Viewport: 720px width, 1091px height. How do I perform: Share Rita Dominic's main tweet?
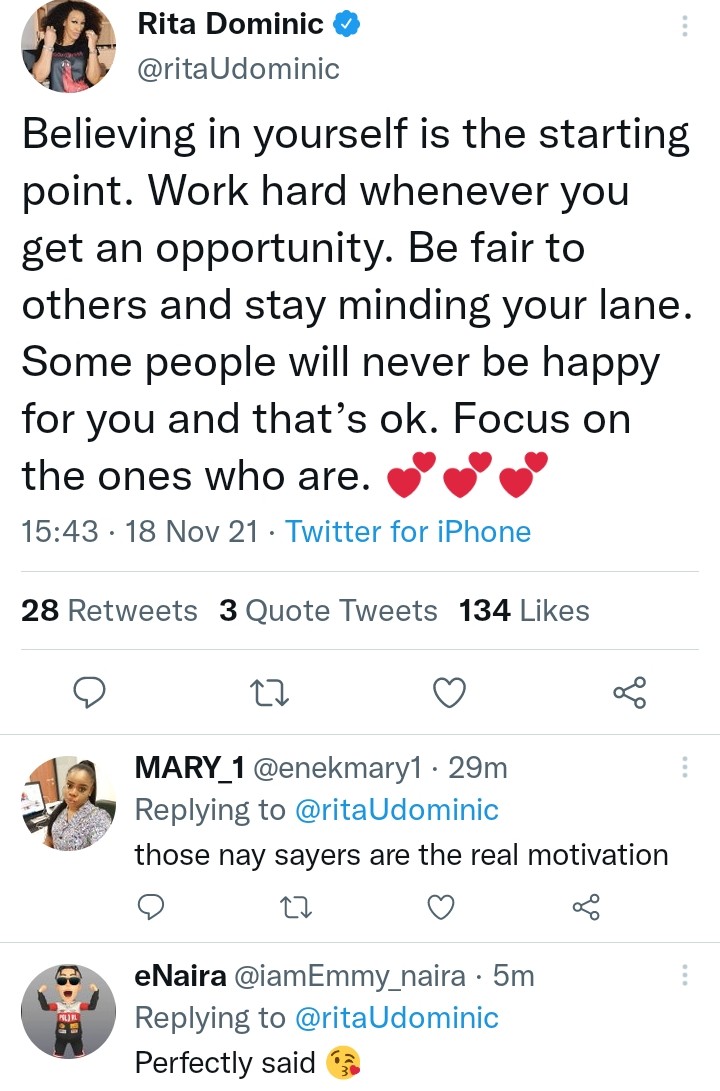coord(630,692)
